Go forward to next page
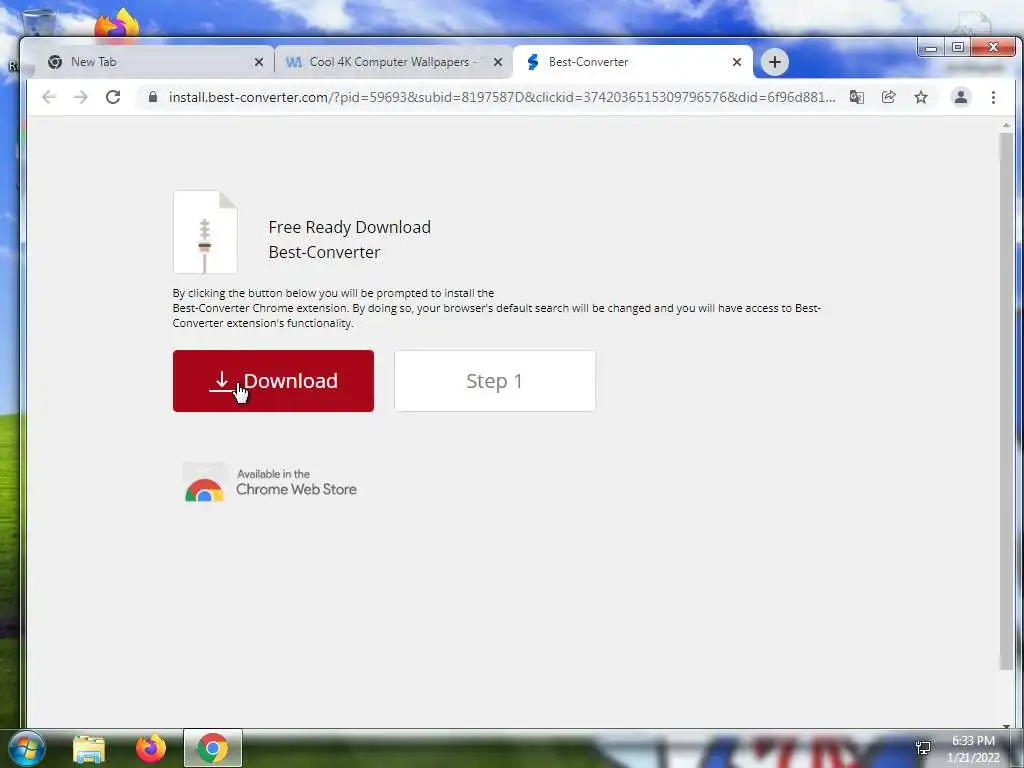 (80, 97)
